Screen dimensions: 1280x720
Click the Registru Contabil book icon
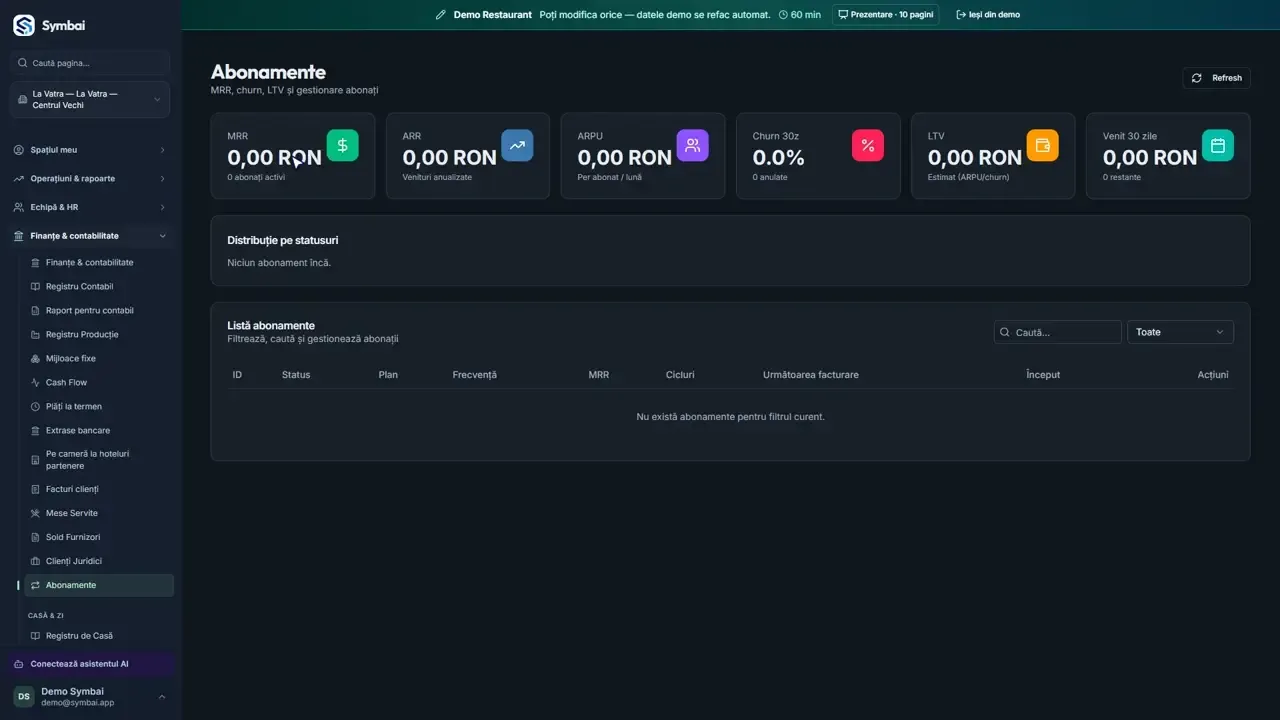(36, 287)
